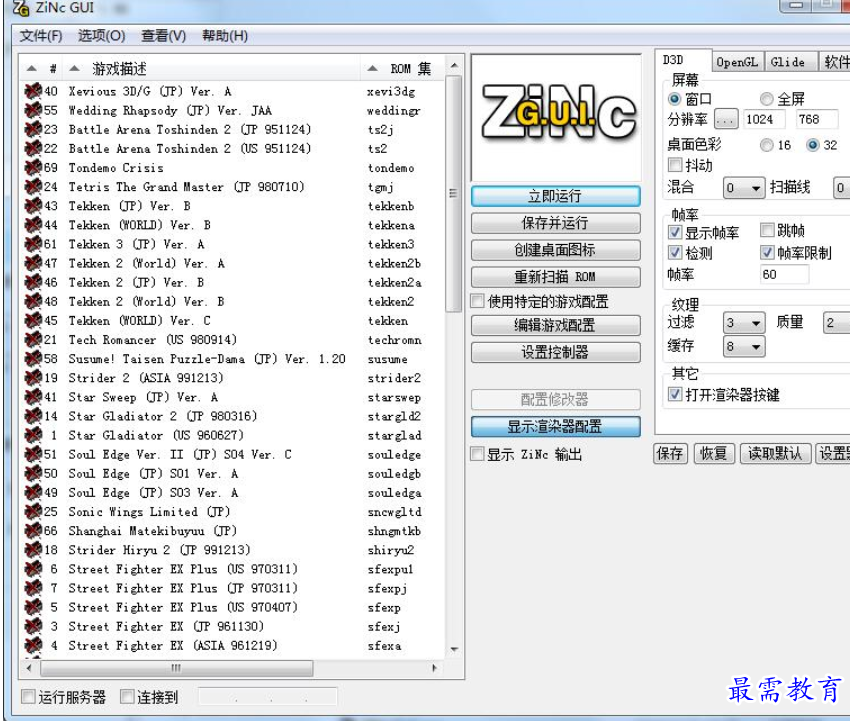Click the icon for Toshinden 2 US row
The image size is (850, 721).
point(33,149)
